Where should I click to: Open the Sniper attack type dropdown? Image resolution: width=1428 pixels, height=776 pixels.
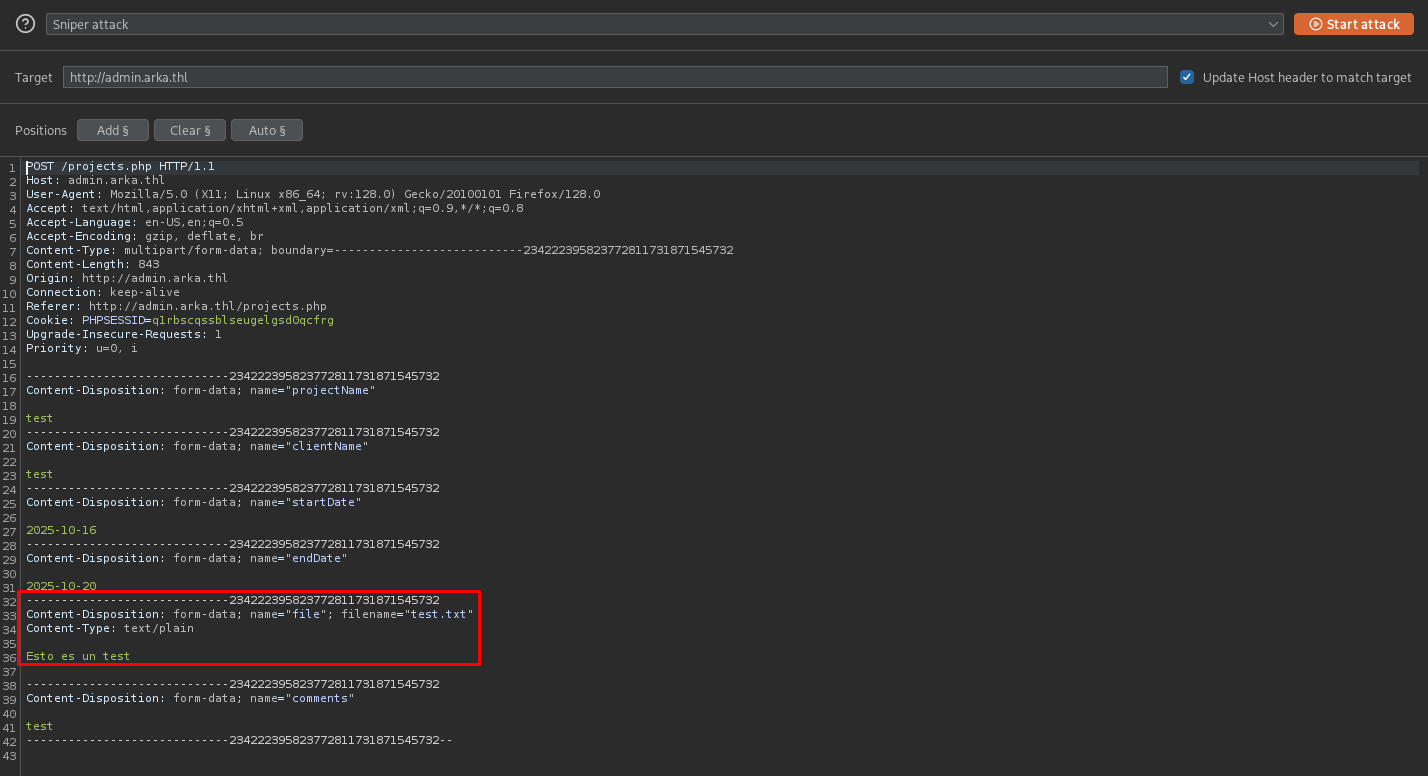tap(664, 24)
